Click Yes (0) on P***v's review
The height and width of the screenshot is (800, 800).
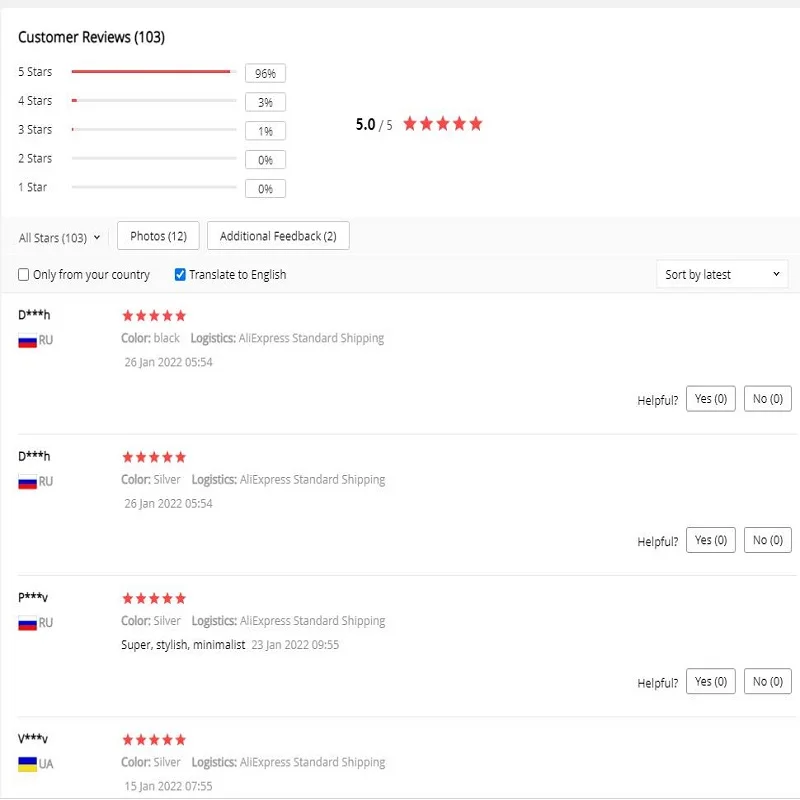click(x=711, y=682)
